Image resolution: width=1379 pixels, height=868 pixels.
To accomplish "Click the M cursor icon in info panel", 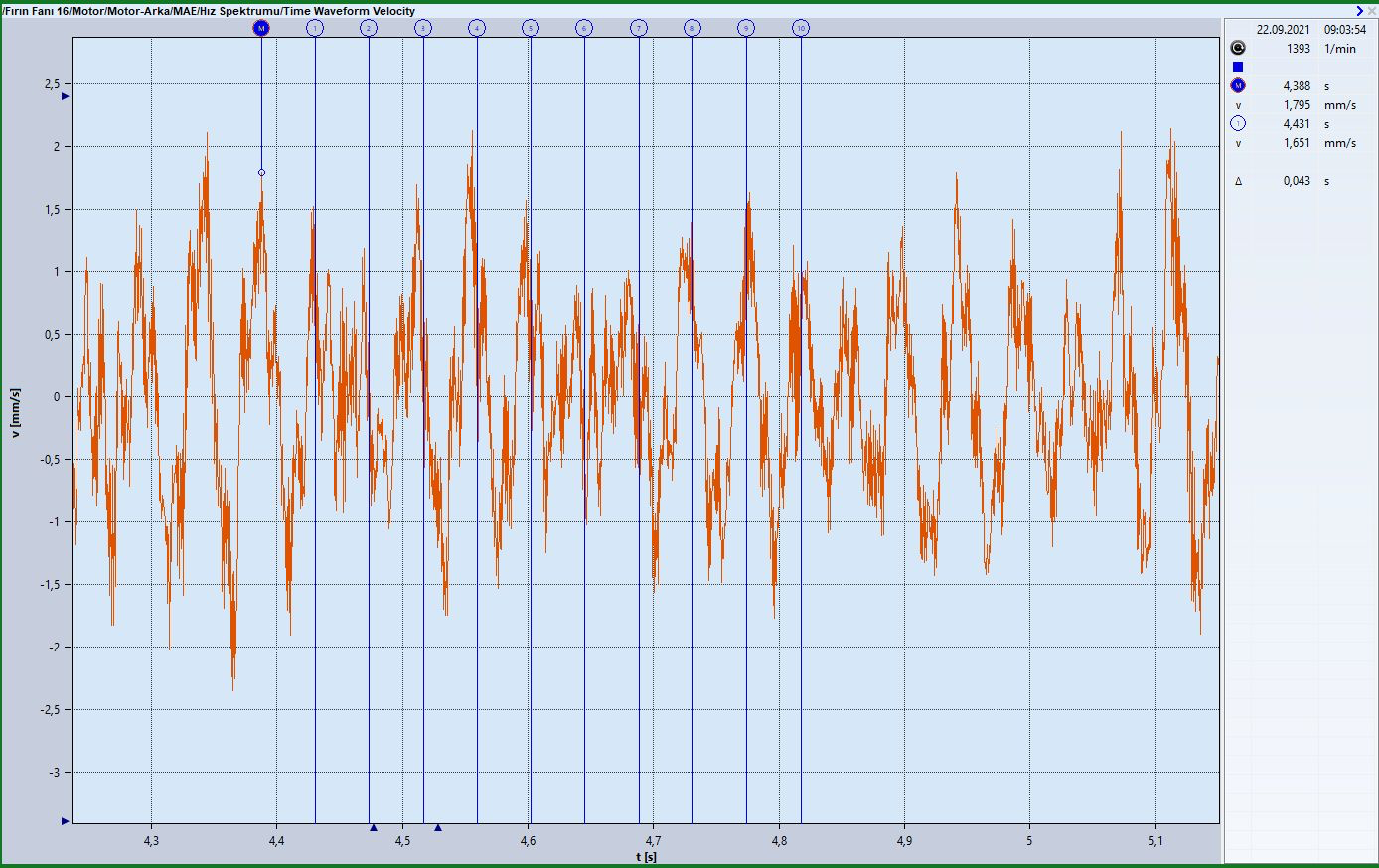I will 1238,85.
